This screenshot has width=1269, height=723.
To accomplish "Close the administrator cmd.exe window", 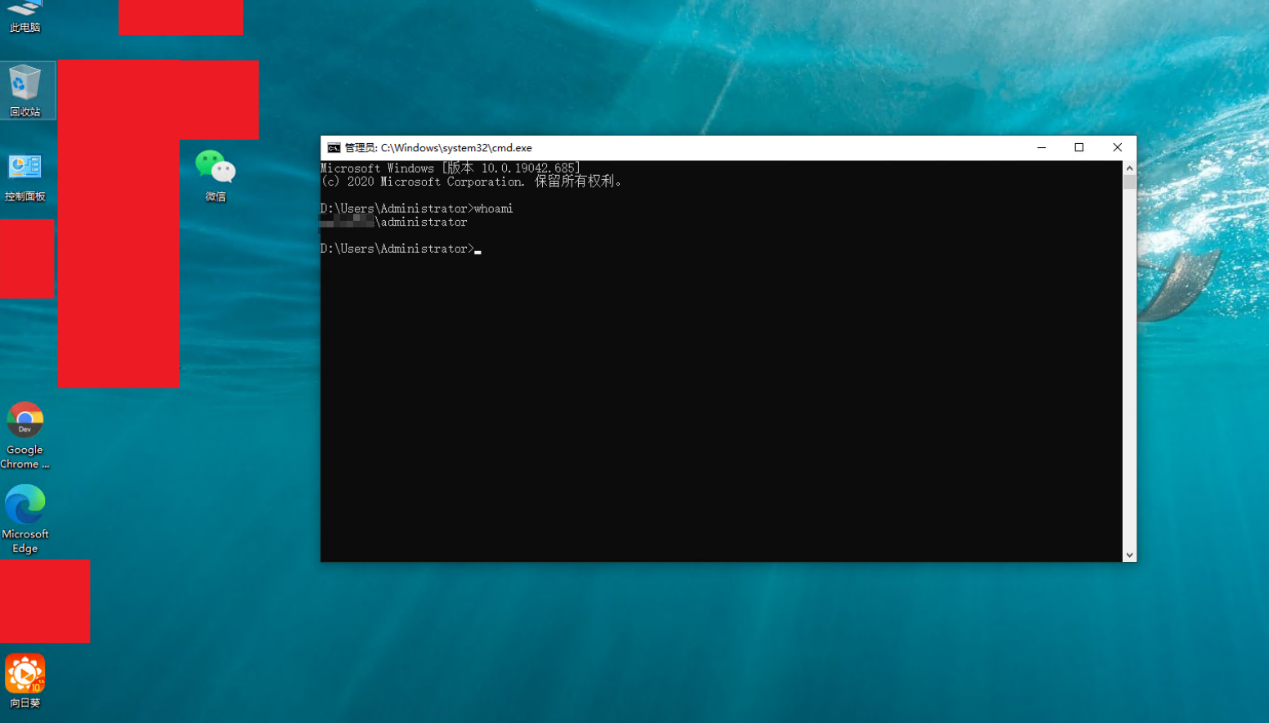I will tap(1117, 148).
